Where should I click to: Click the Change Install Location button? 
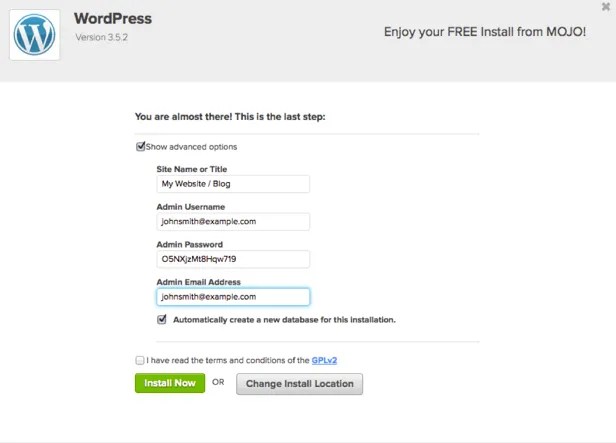point(299,383)
